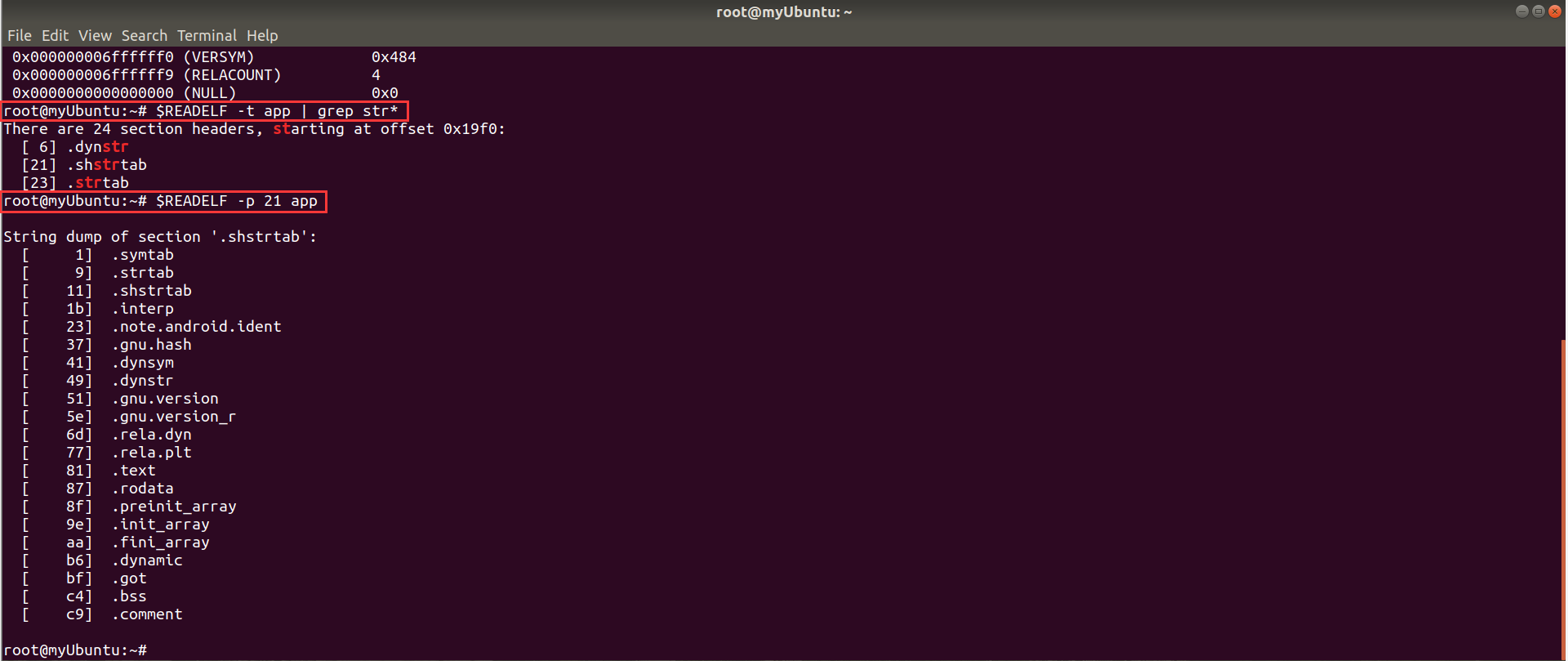Click 'There are 24 section headers' line

click(254, 129)
